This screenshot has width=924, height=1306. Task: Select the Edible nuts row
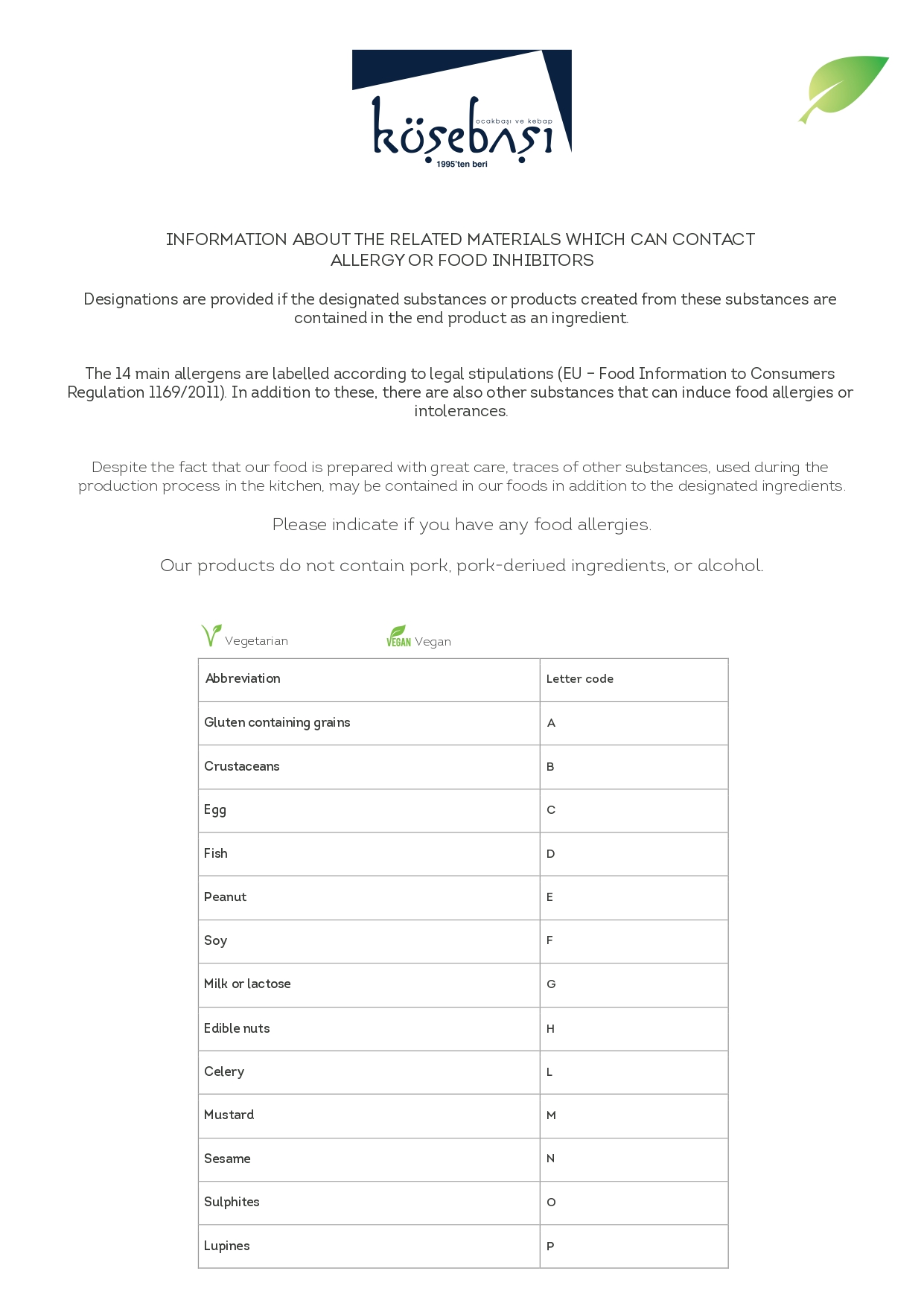463,1029
